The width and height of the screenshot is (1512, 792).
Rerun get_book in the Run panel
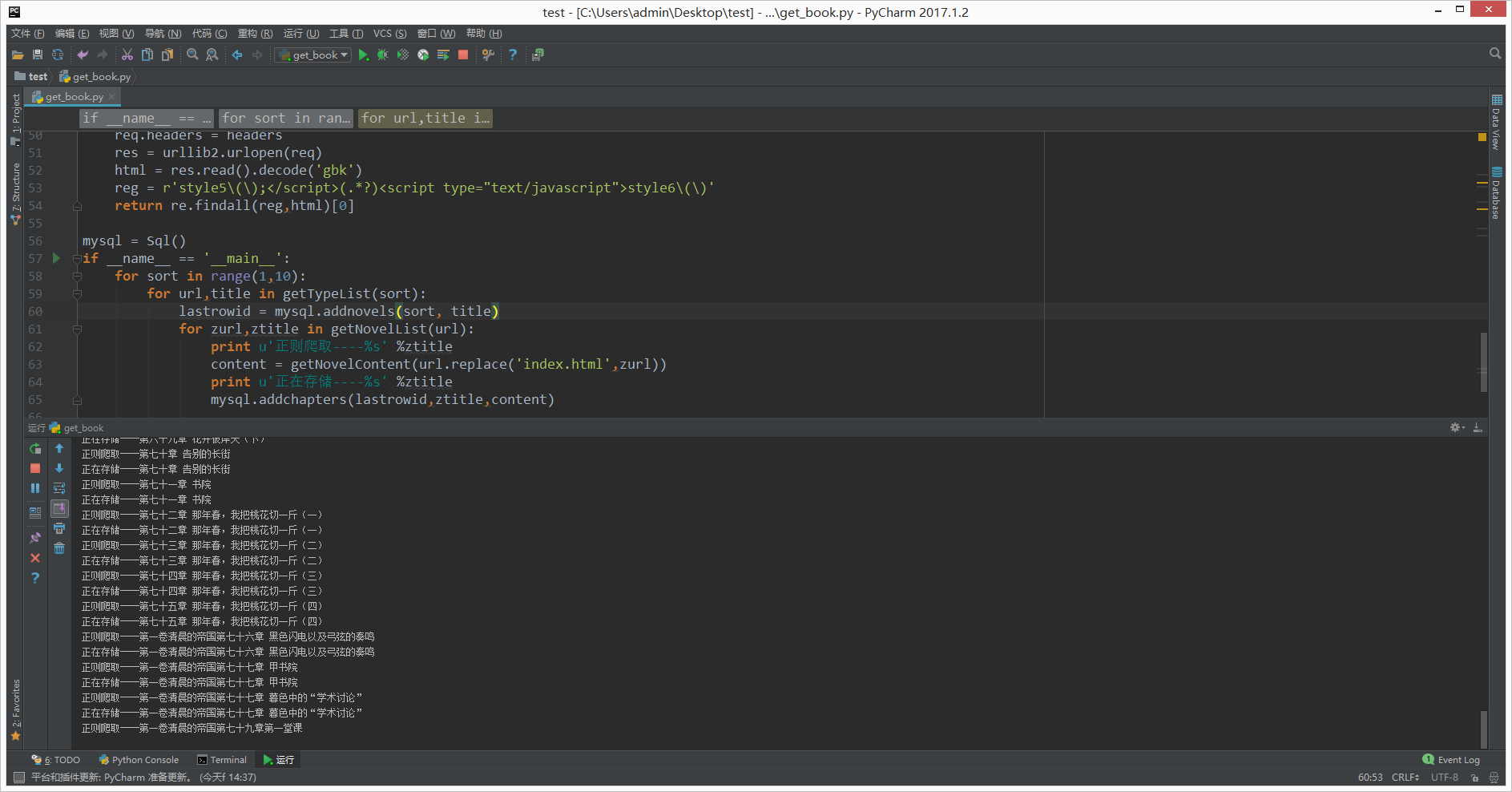coord(35,449)
